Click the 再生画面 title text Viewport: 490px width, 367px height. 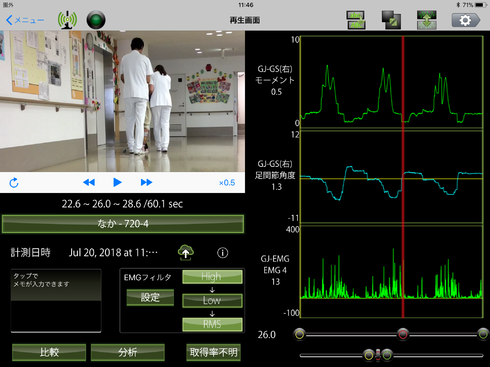tap(245, 20)
